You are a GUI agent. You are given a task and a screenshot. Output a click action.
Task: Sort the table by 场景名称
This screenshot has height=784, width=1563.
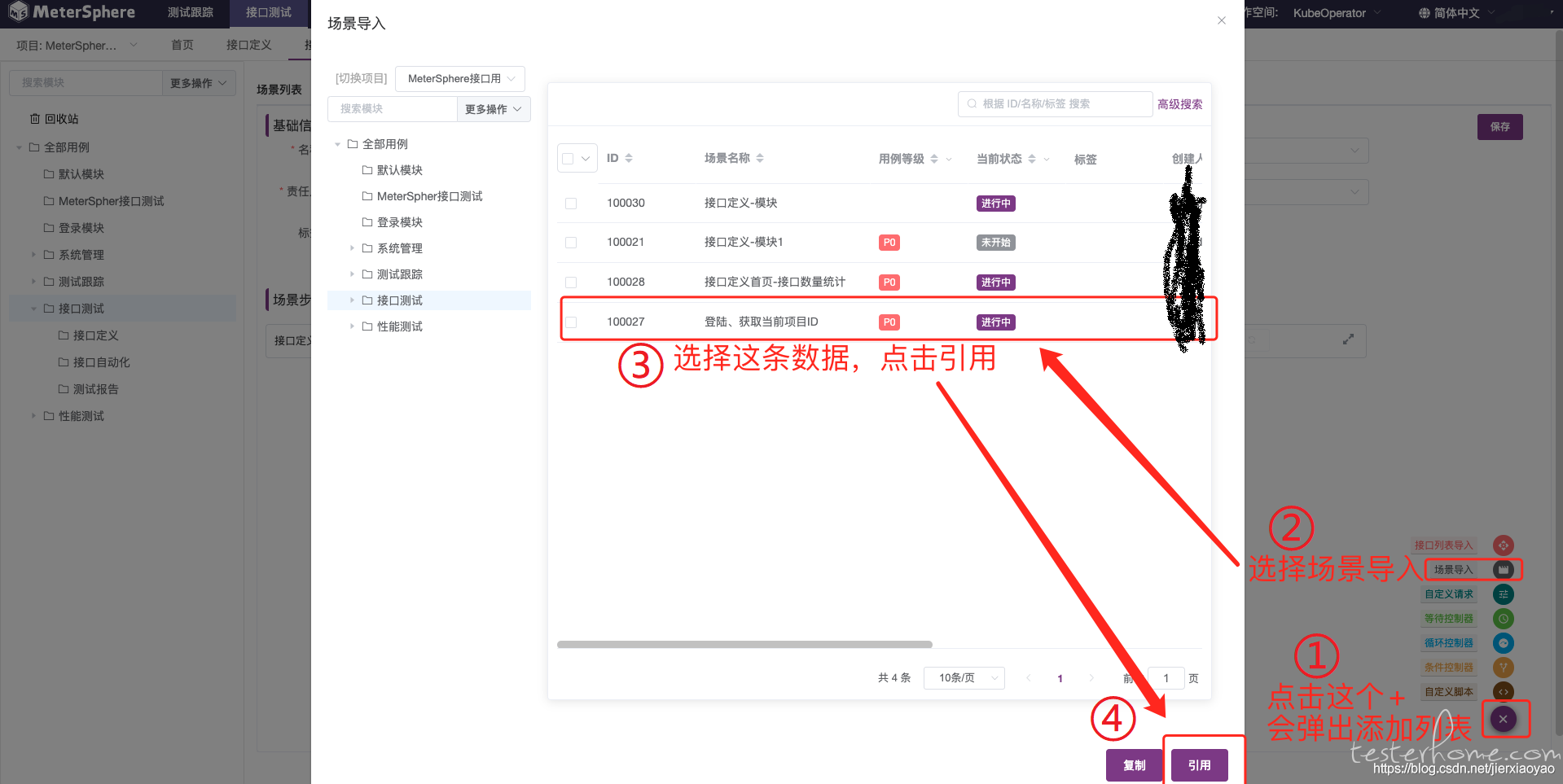coord(760,158)
